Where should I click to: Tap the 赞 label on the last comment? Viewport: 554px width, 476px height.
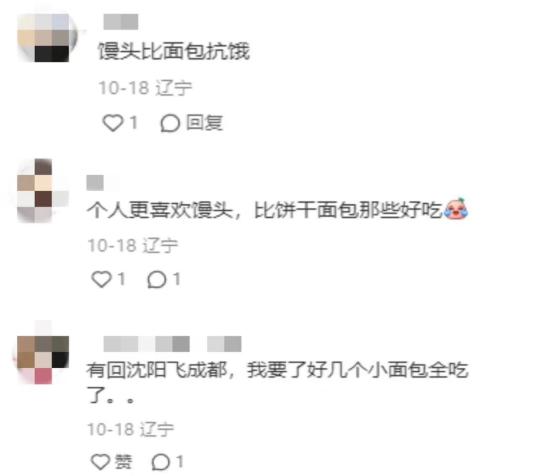tap(123, 462)
